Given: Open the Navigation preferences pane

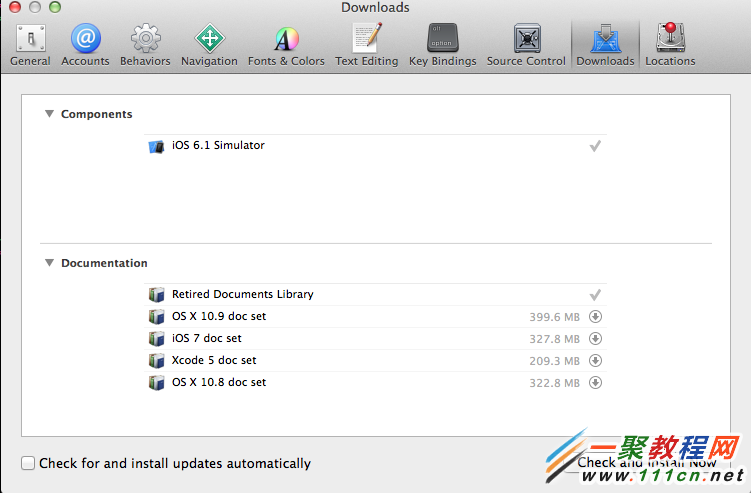Looking at the screenshot, I should coord(209,45).
